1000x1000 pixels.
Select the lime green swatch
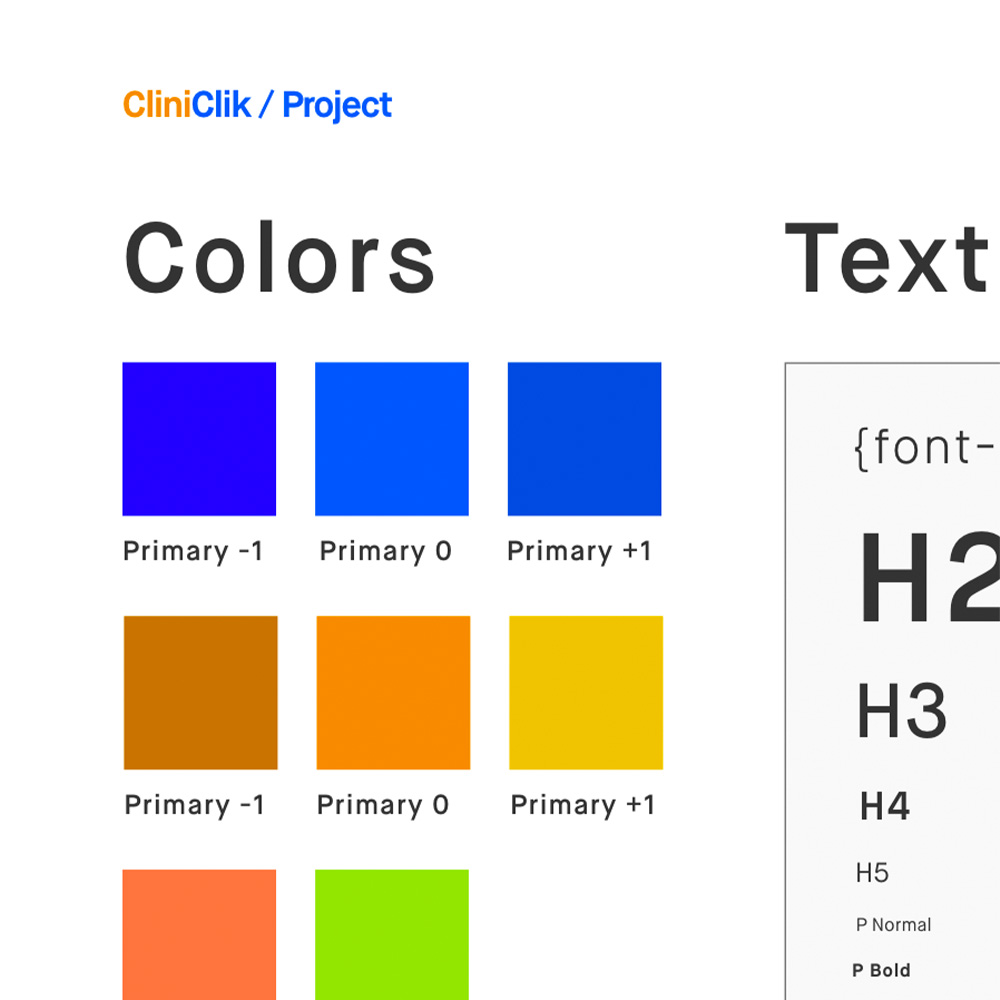(392, 934)
